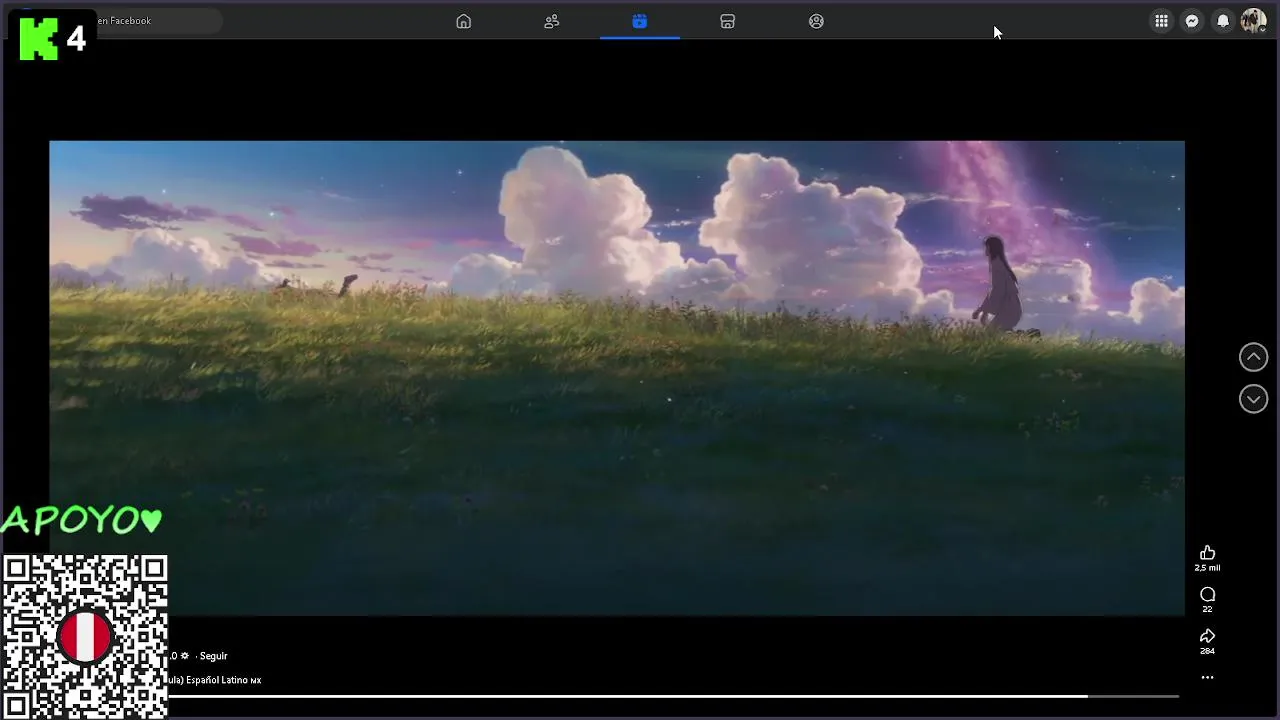This screenshot has height=720, width=1280.
Task: Open the Friends tab
Action: [551, 21]
